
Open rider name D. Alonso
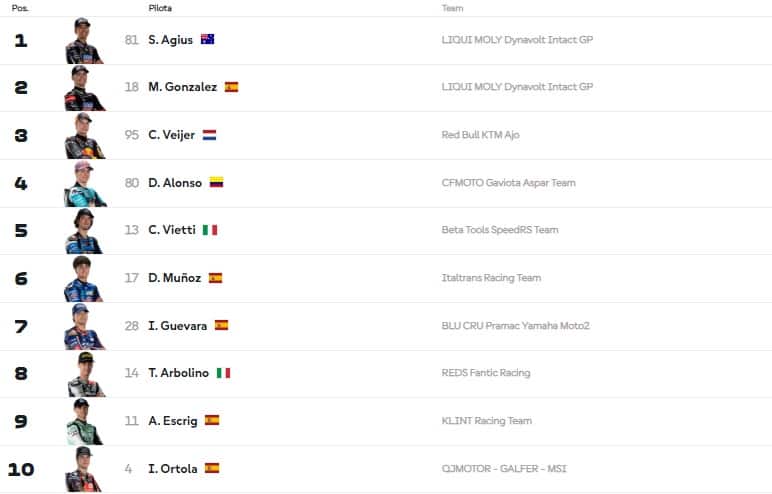[175, 183]
